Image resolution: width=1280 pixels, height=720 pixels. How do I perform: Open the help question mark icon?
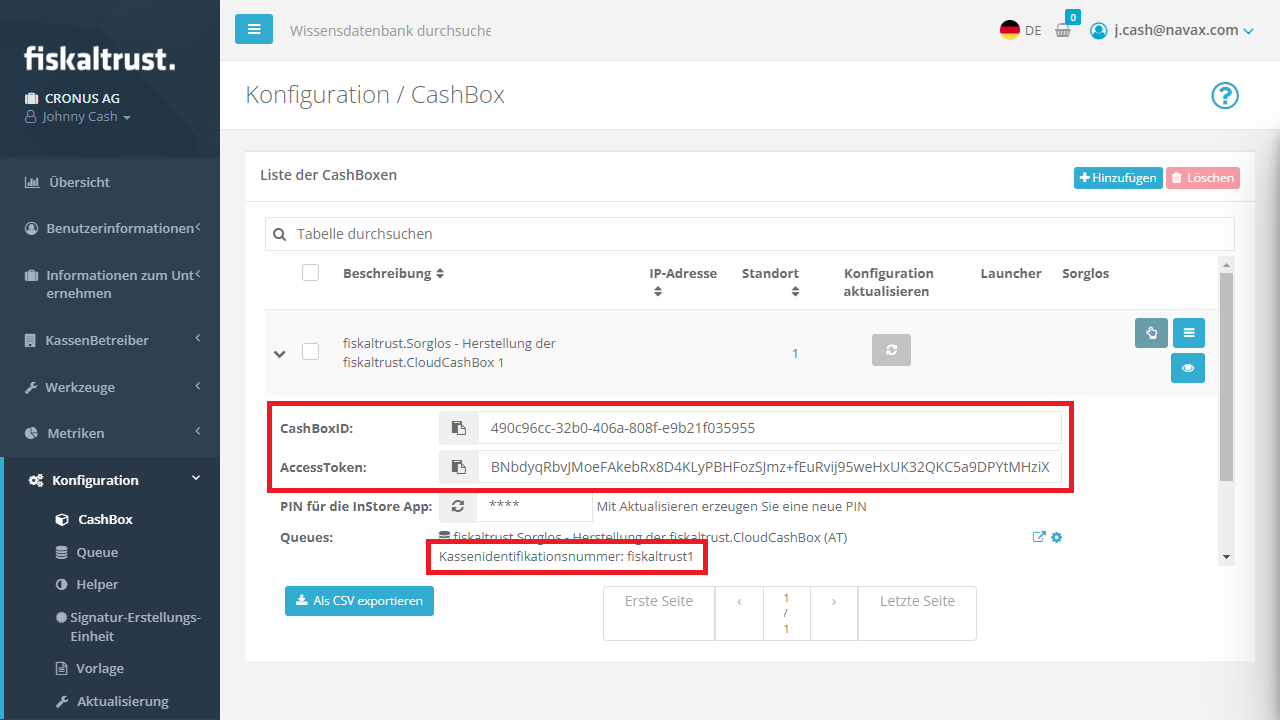point(1225,96)
